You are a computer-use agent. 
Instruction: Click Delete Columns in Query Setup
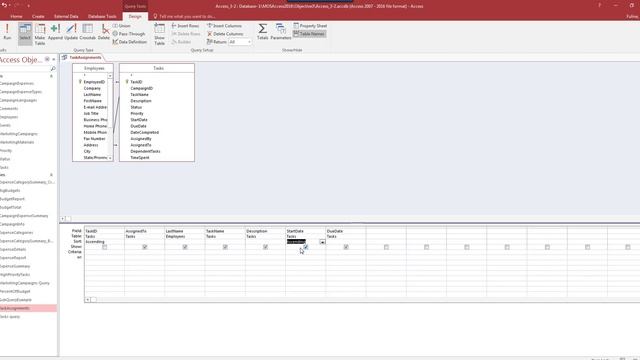pyautogui.click(x=225, y=34)
